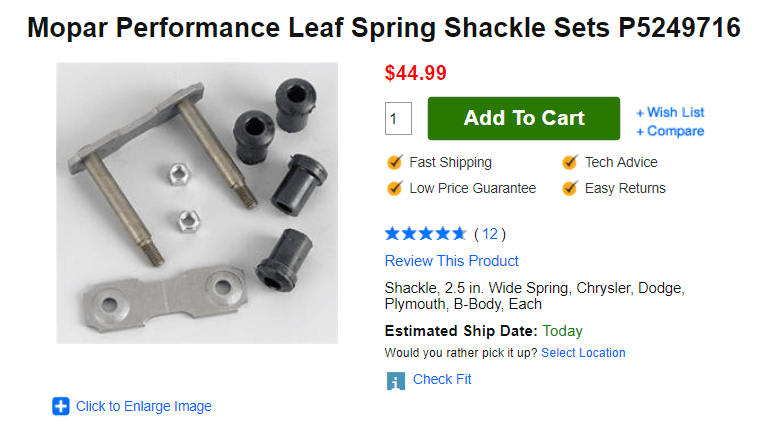Click the Fast Shipping checkmark icon
This screenshot has width=765, height=431.
pyautogui.click(x=394, y=162)
